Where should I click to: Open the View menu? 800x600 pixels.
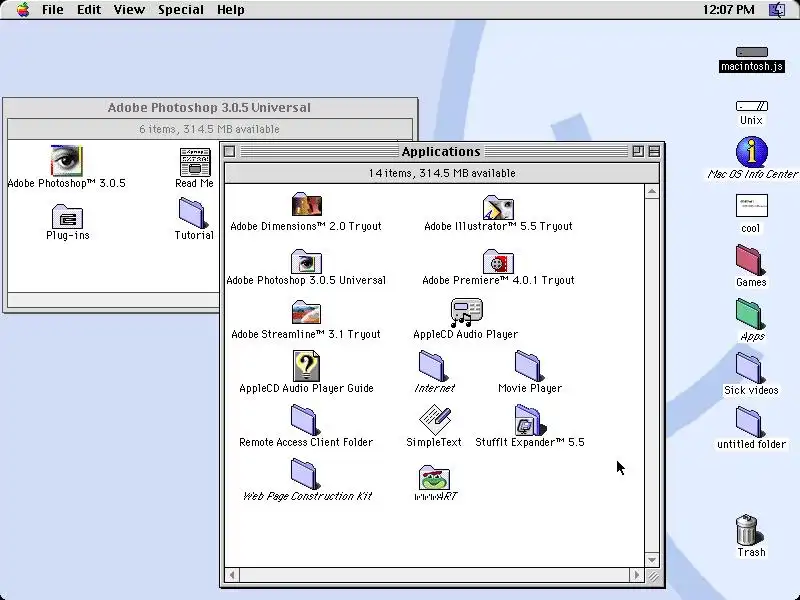coord(129,10)
